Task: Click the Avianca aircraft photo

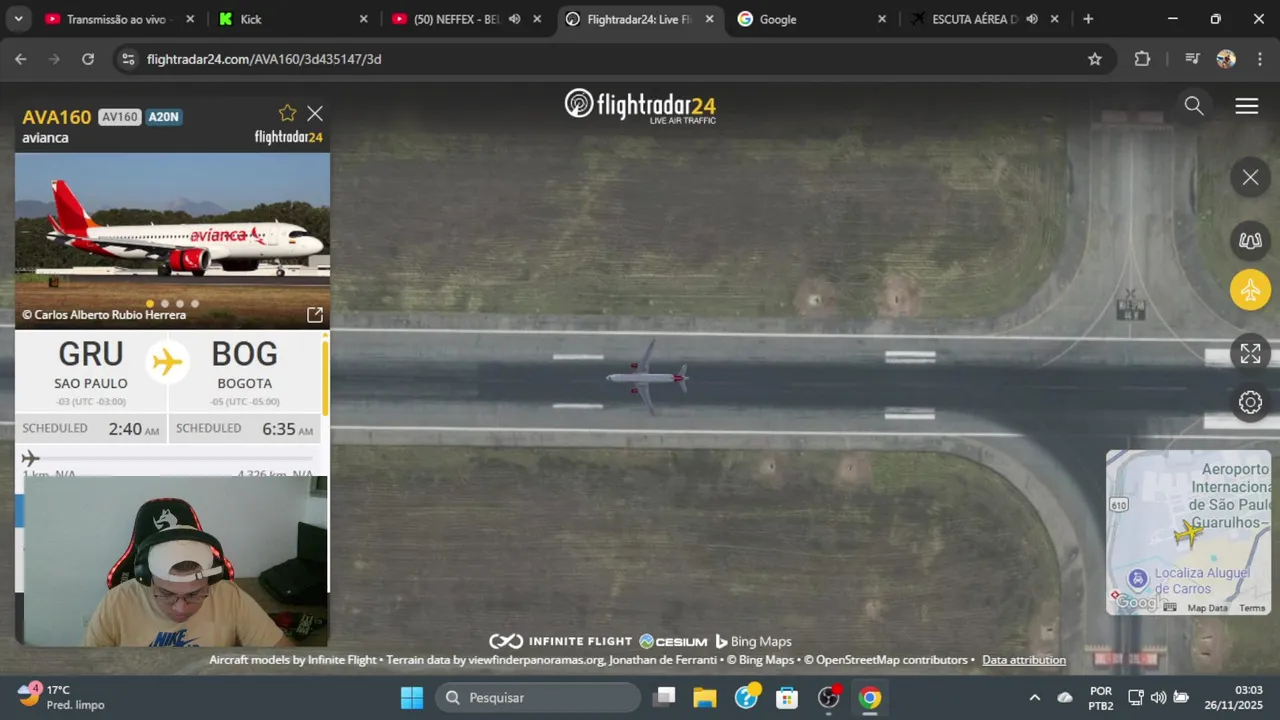Action: (172, 240)
